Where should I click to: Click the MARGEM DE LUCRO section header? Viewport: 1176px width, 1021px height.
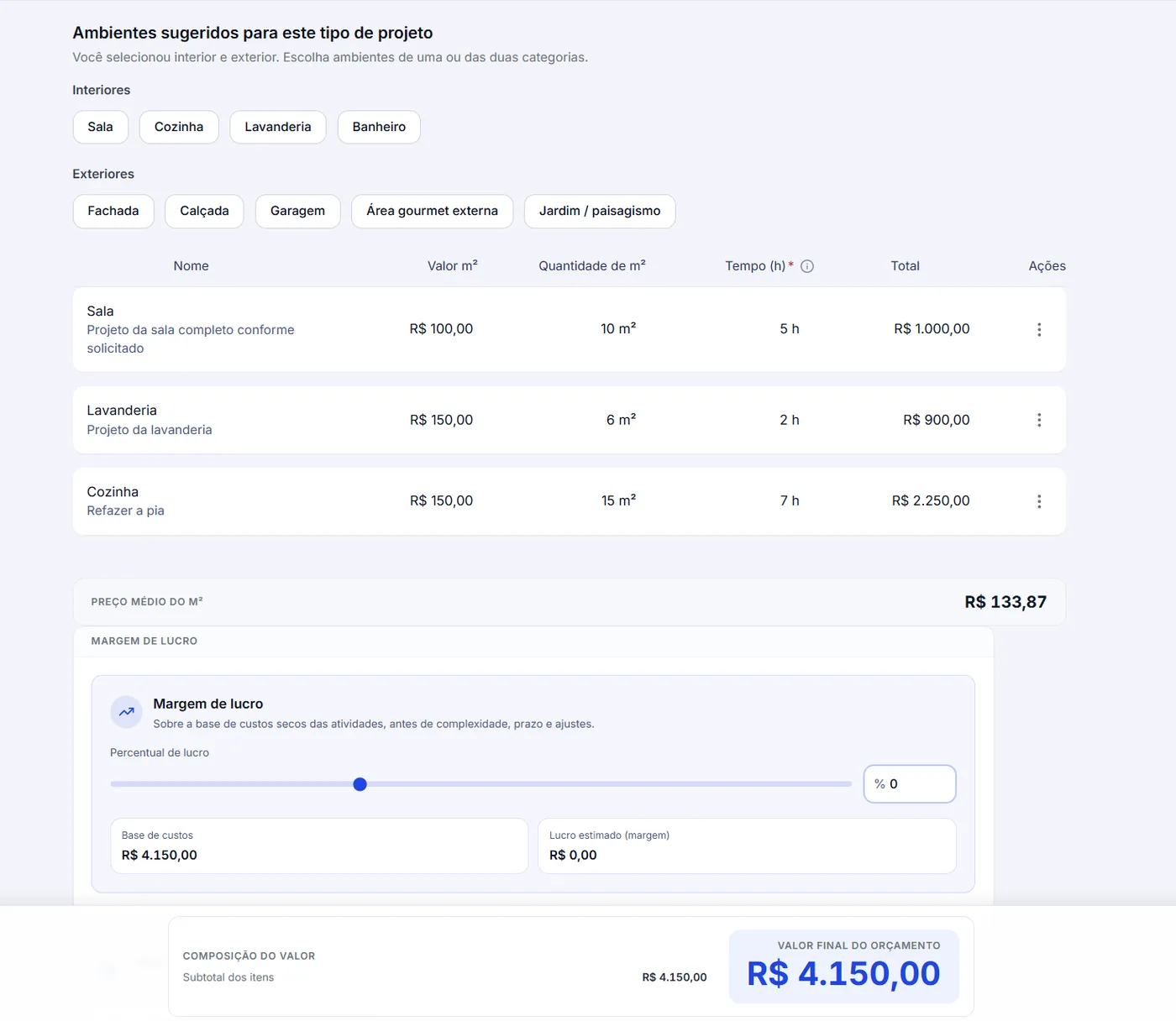144,641
